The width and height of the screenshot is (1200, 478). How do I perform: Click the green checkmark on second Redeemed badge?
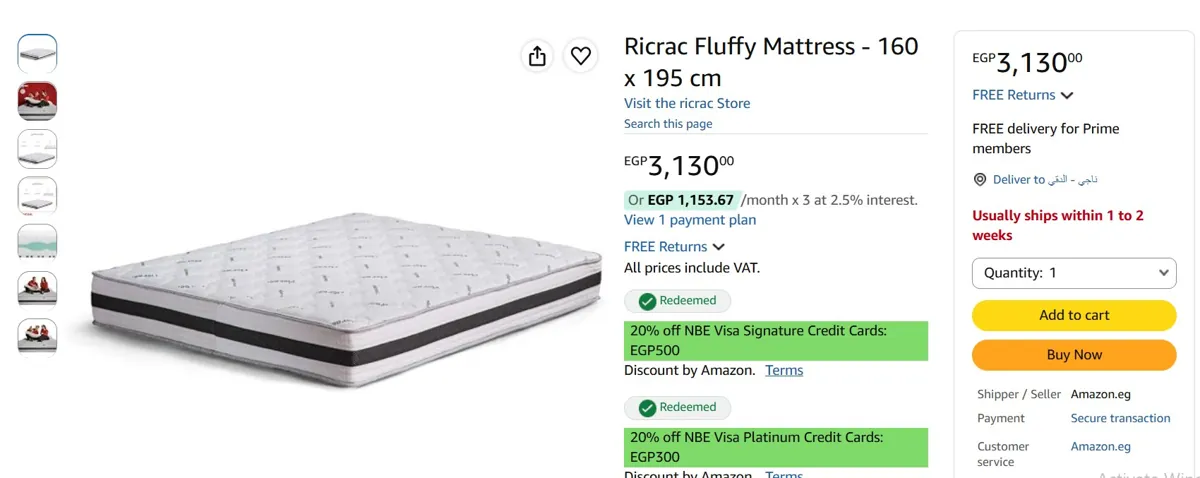pyautogui.click(x=647, y=408)
